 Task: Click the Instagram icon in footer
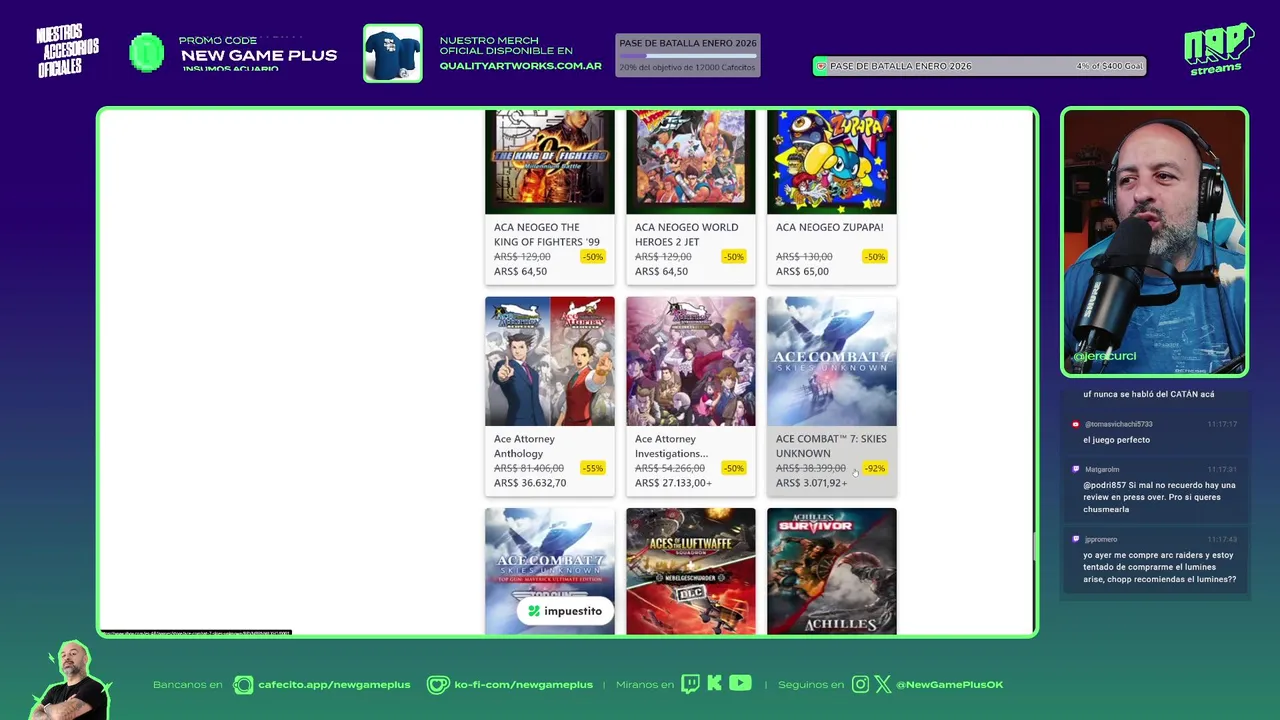click(861, 685)
